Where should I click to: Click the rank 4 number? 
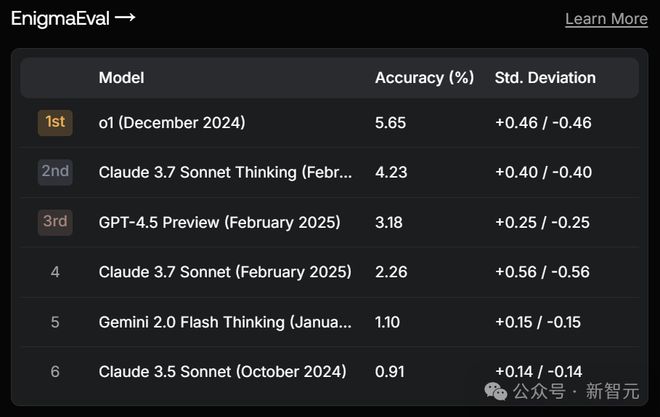55,272
